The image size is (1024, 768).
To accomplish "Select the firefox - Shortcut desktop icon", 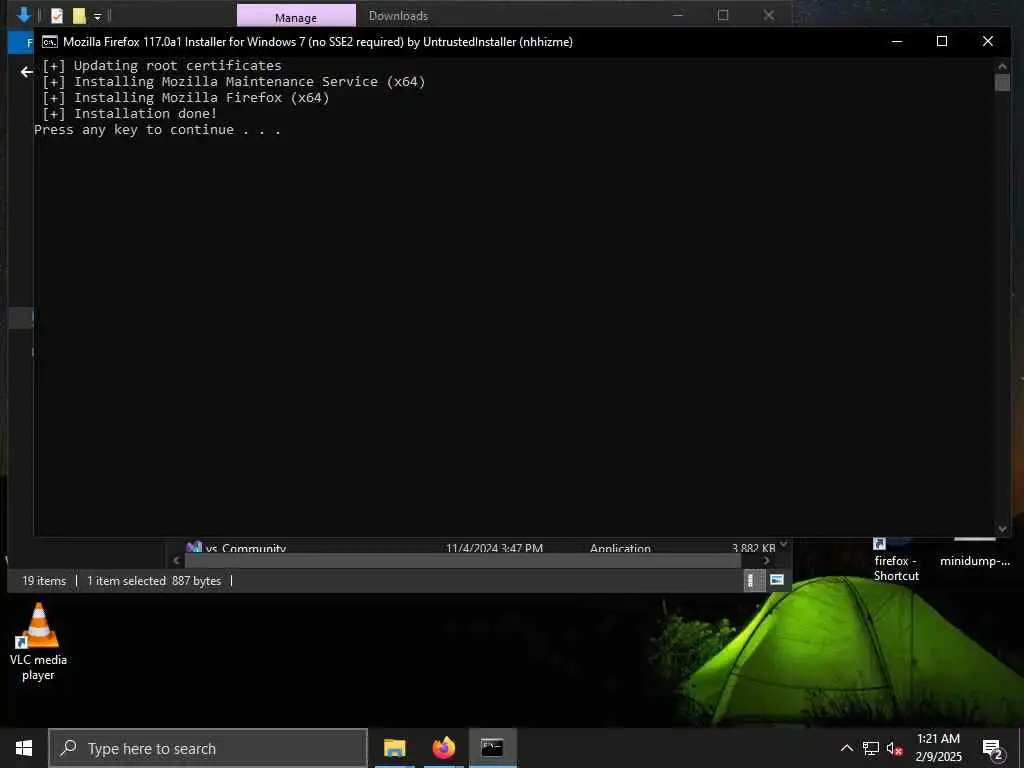I will click(x=896, y=560).
